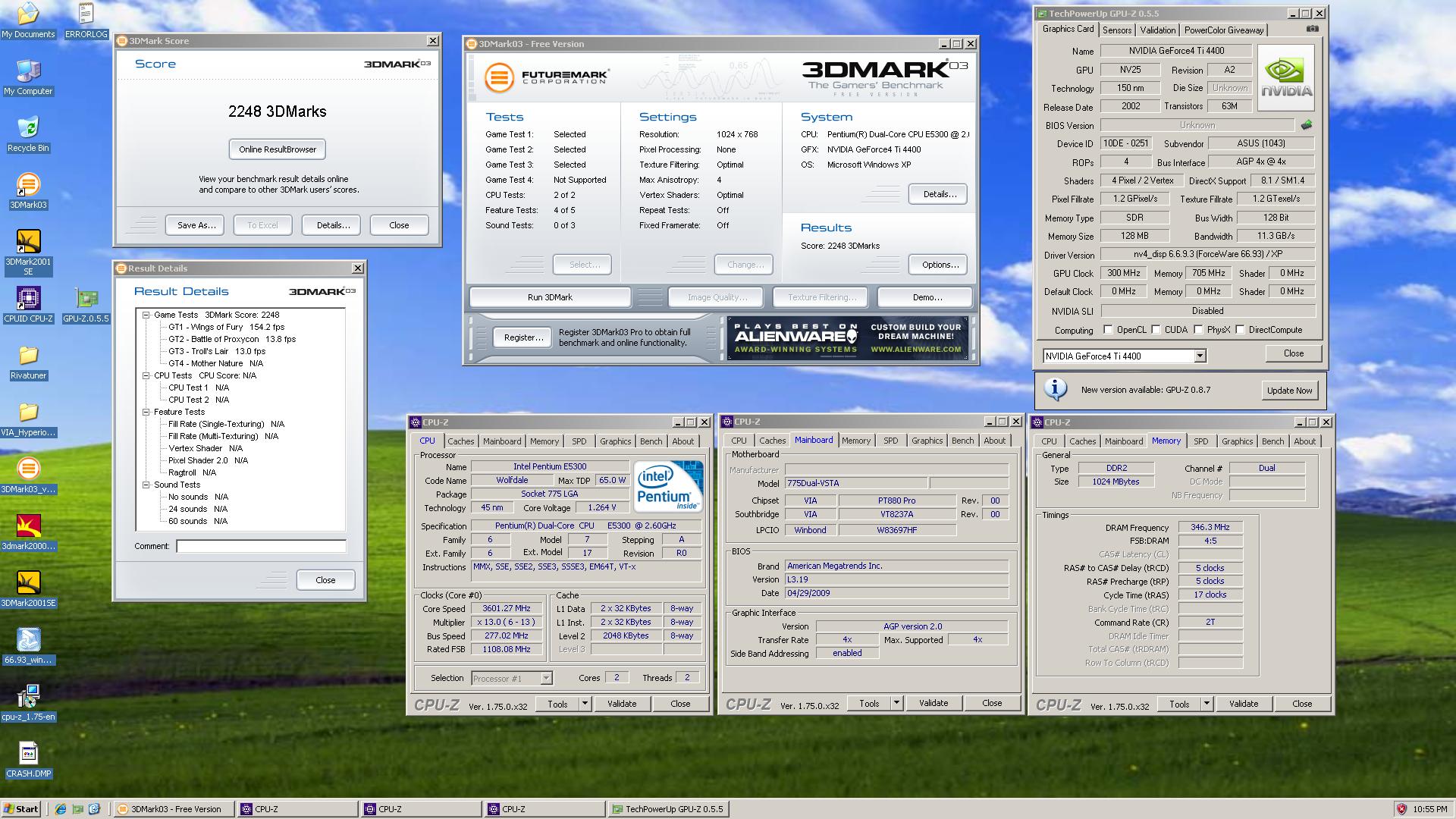Click Details button in 3DMark Score window
Screen dimensions: 1456x819
pos(333,225)
